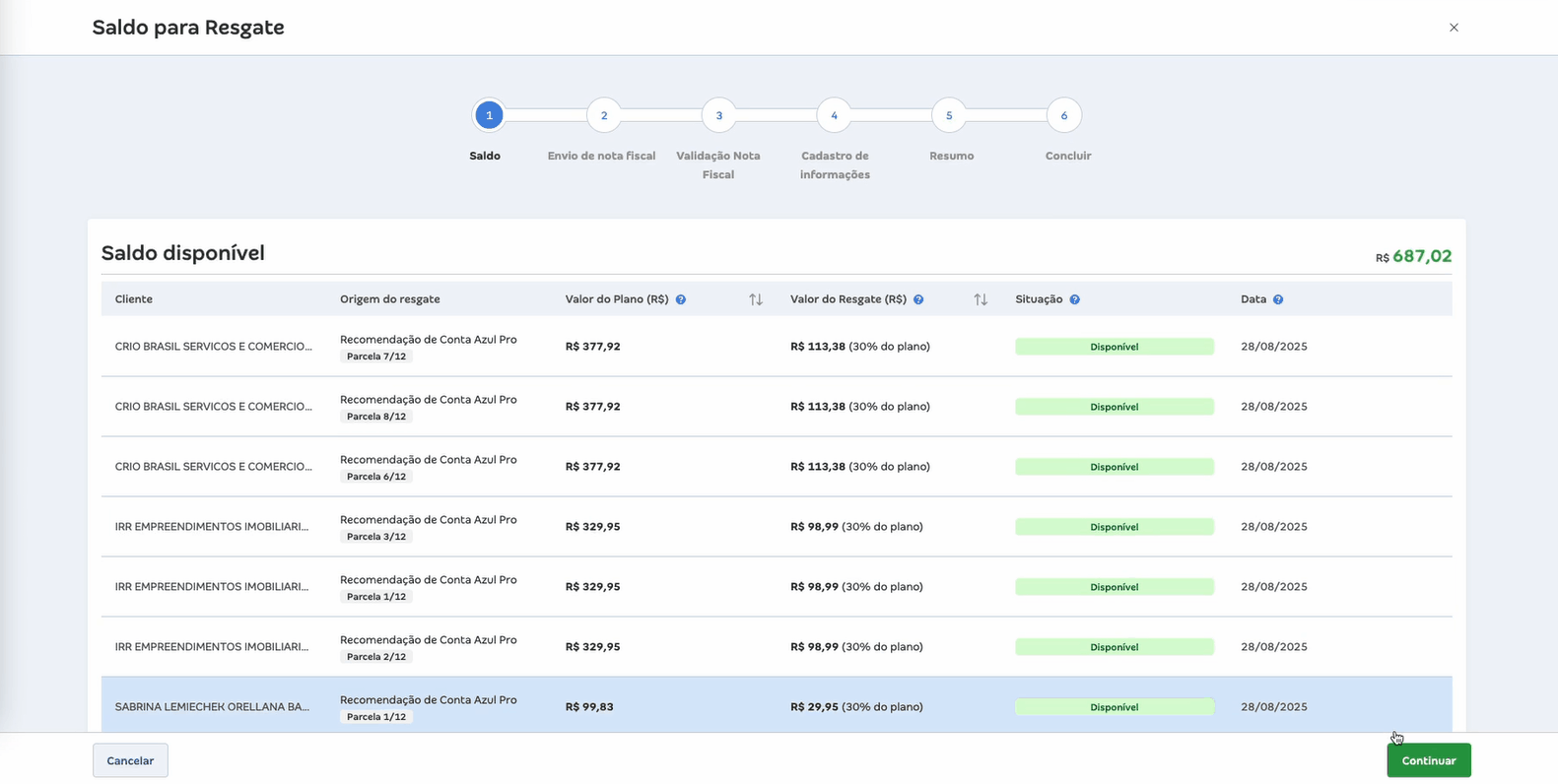The height and width of the screenshot is (784, 1558).
Task: Sort table by Valor do Plano arrows
Action: (x=756, y=299)
